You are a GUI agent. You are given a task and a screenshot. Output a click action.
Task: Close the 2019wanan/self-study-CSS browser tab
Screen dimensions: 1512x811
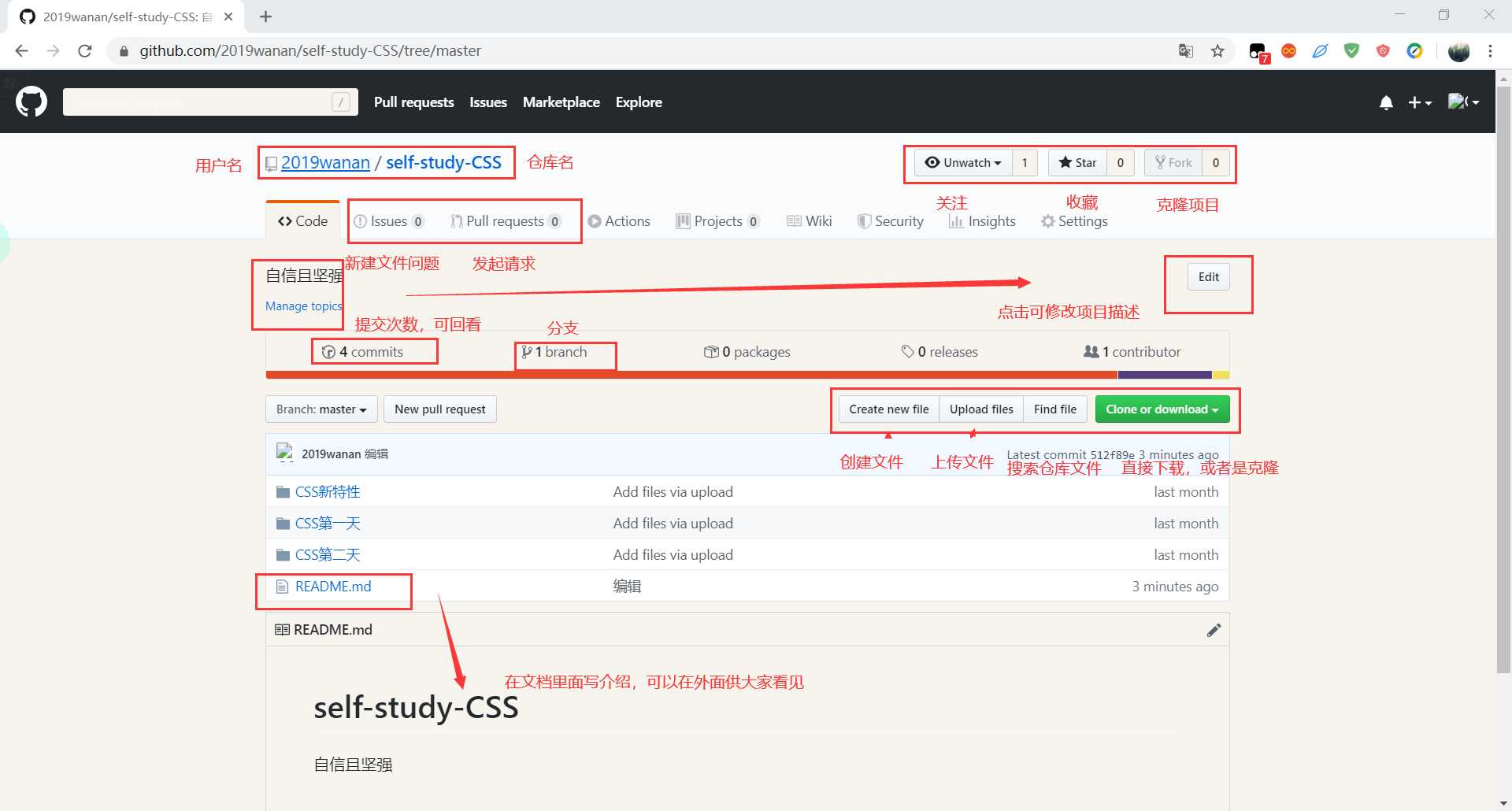coord(228,17)
